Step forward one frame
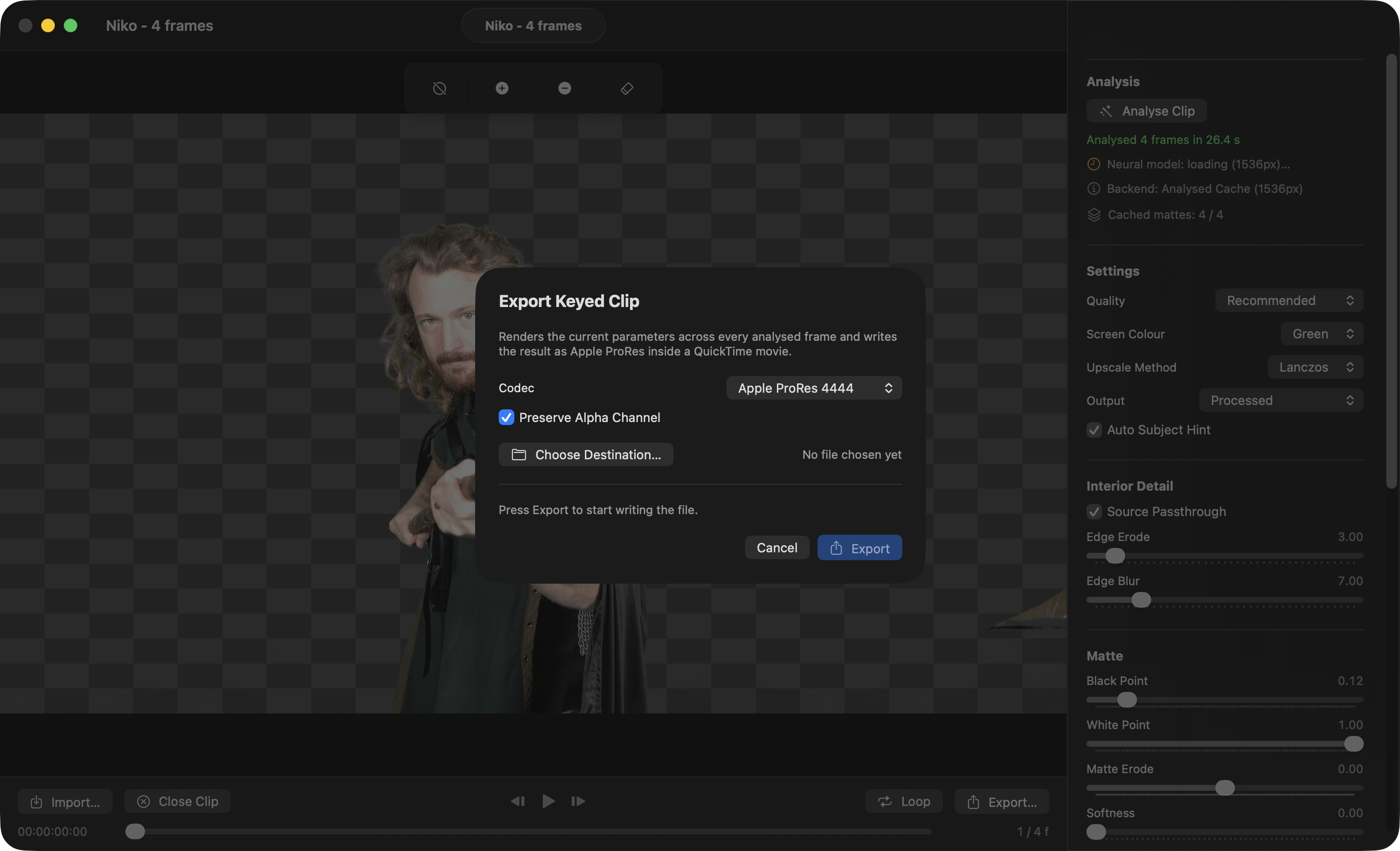1400x851 pixels. coord(578,801)
